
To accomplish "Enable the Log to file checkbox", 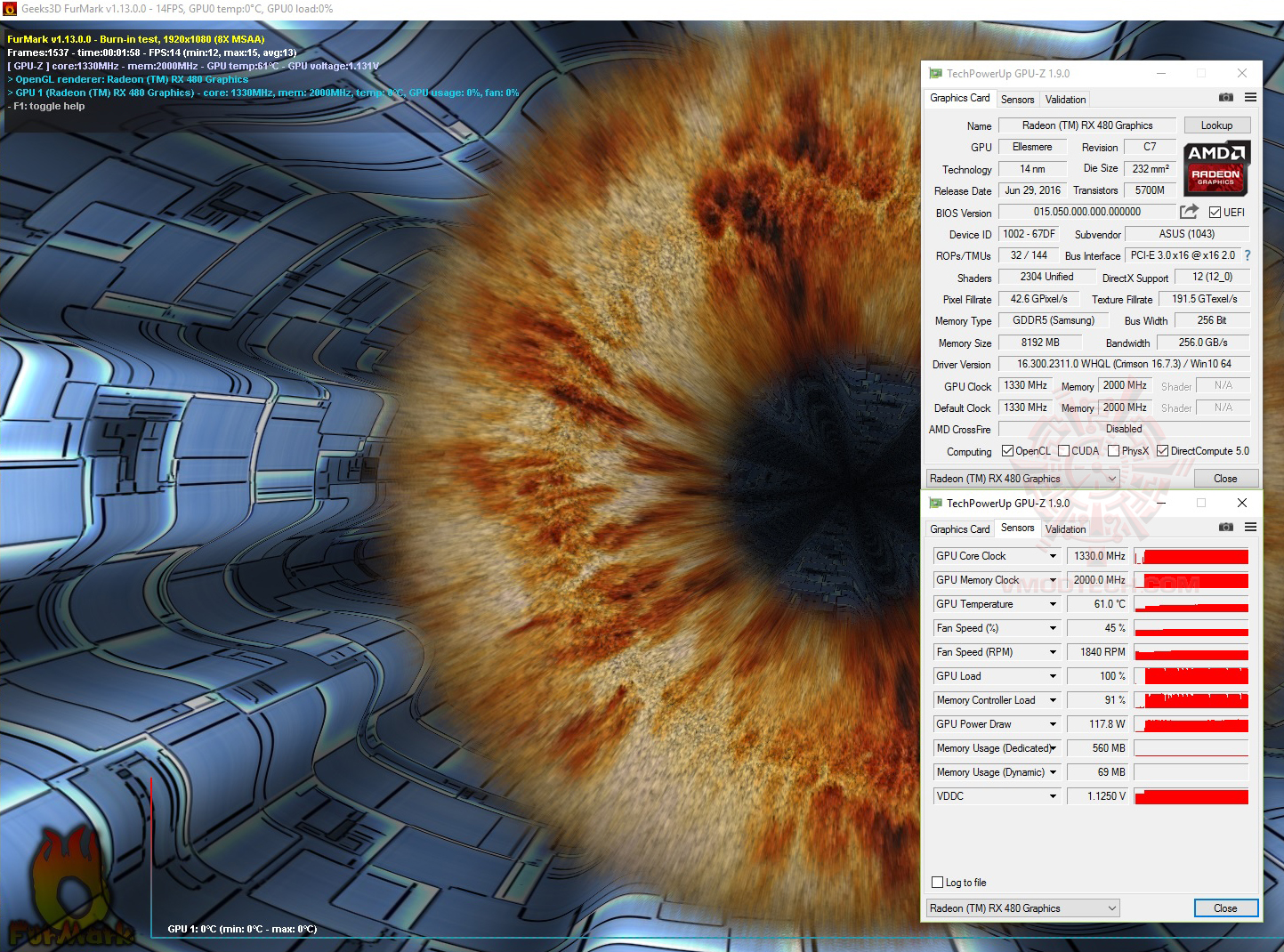I will point(937,883).
